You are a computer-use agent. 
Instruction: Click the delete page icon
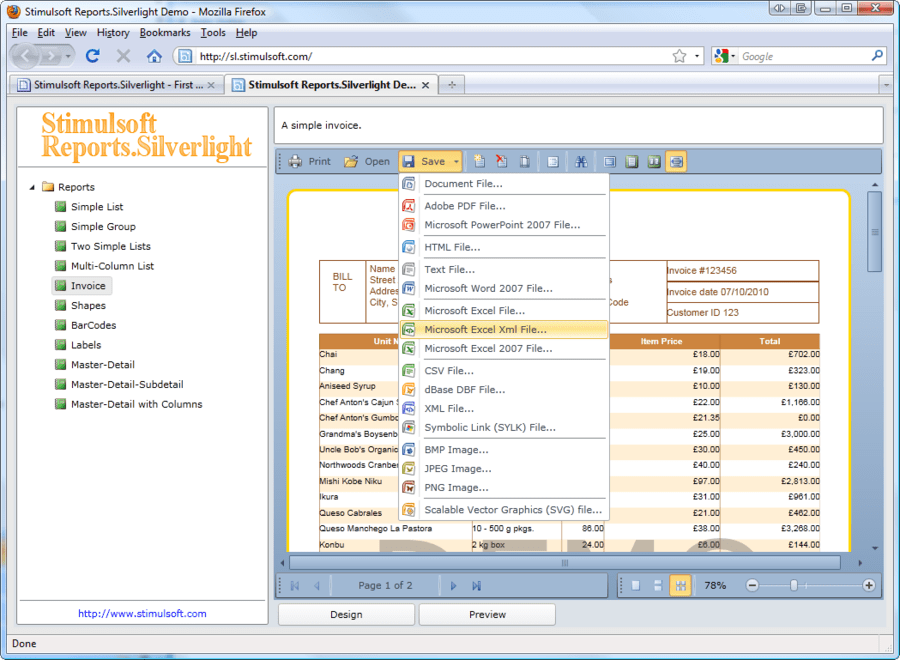pyautogui.click(x=502, y=162)
